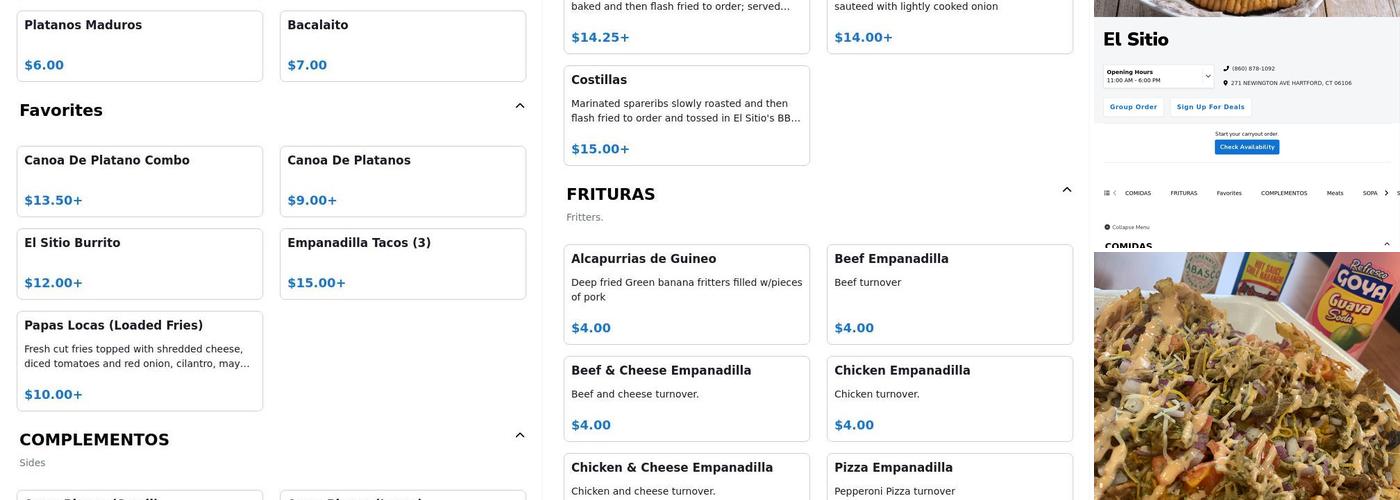1400x500 pixels.
Task: Click the right arrow of the category bar
Action: click(x=1386, y=193)
